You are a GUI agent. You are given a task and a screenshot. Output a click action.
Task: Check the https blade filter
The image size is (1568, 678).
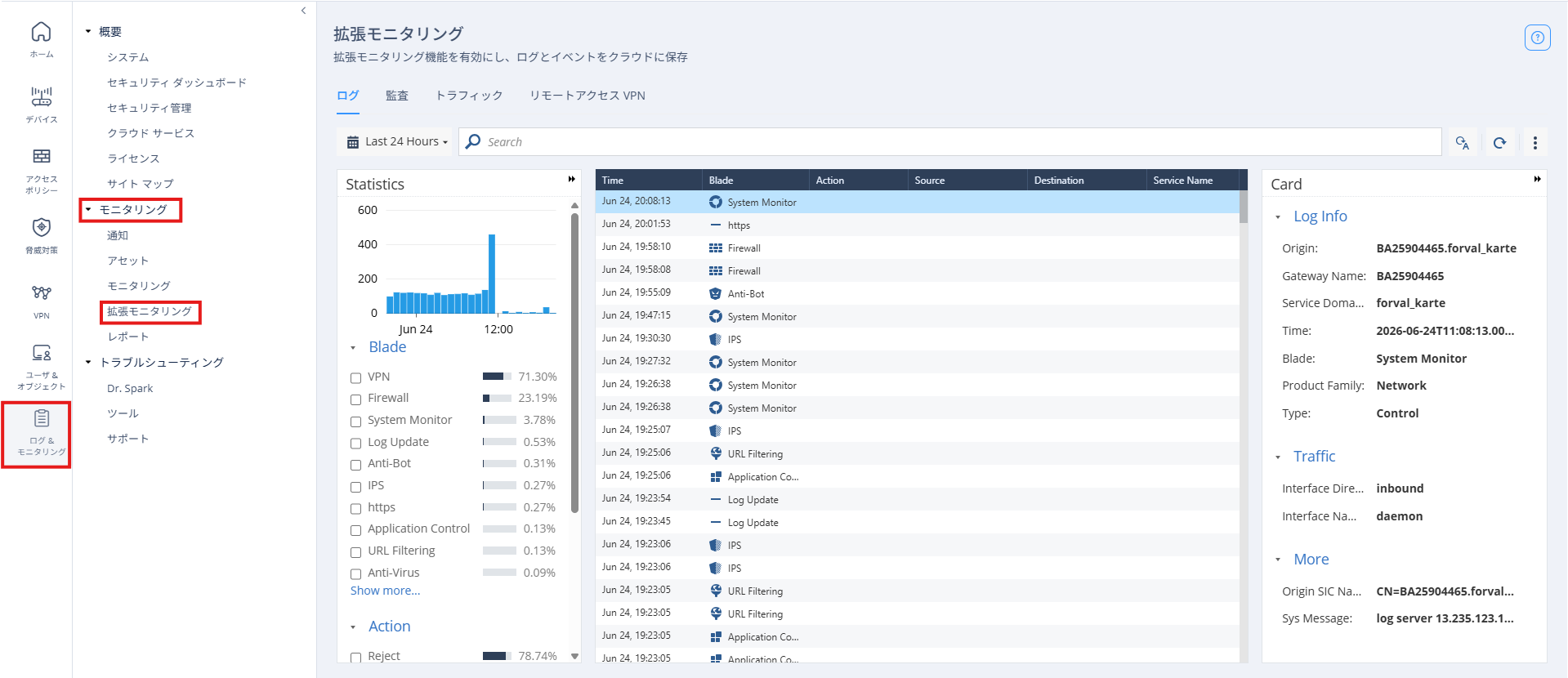pos(355,508)
